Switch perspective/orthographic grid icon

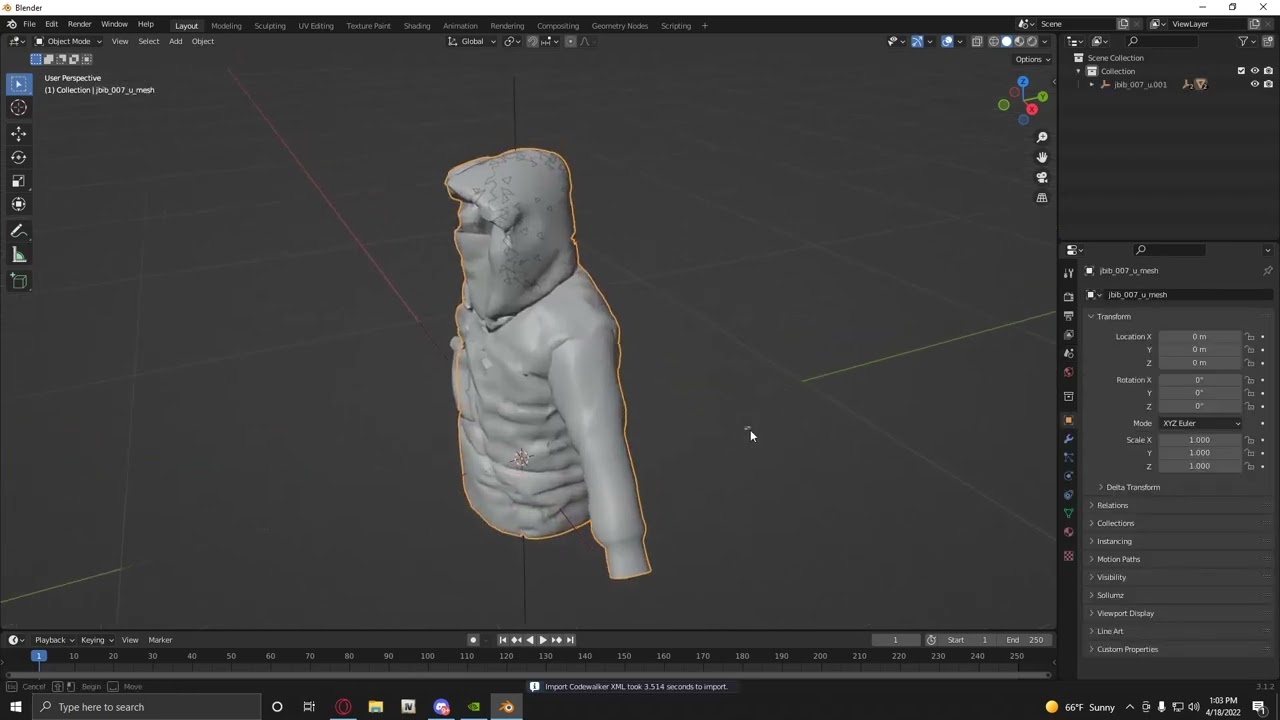pos(1041,198)
